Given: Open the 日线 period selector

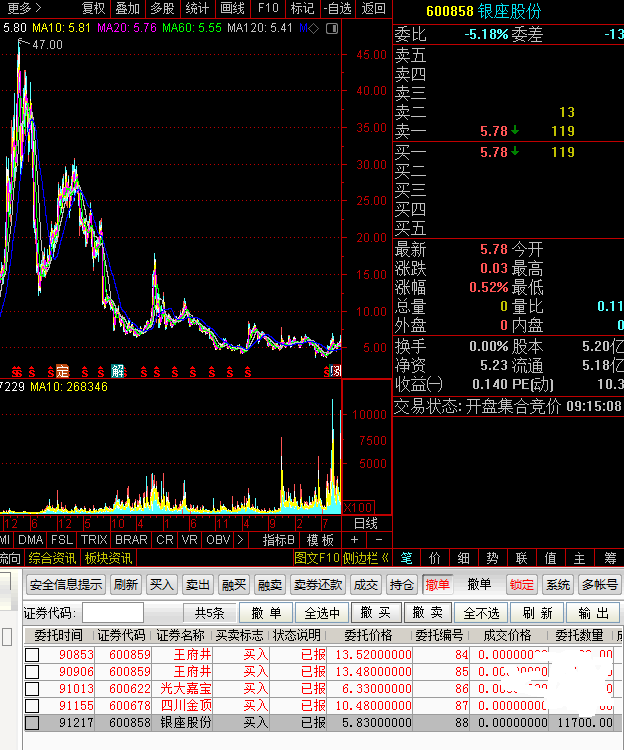Looking at the screenshot, I should (x=366, y=523).
